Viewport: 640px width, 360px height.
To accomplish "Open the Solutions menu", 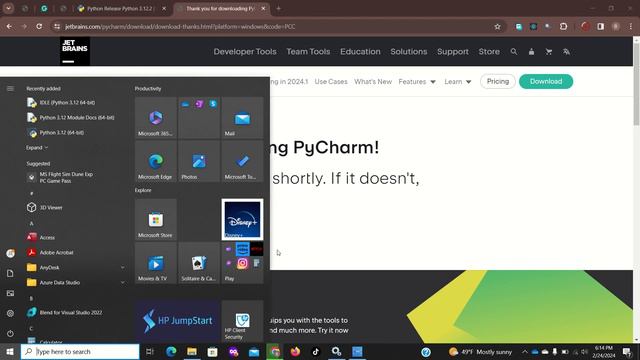I will click(409, 51).
